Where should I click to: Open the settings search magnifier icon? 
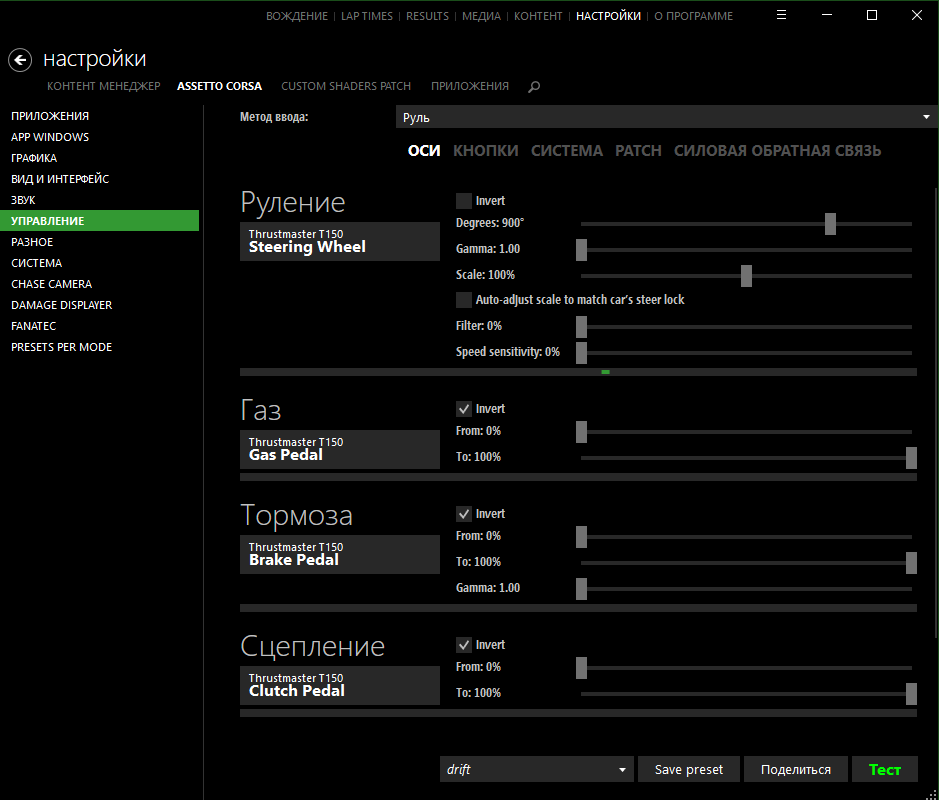pos(534,87)
